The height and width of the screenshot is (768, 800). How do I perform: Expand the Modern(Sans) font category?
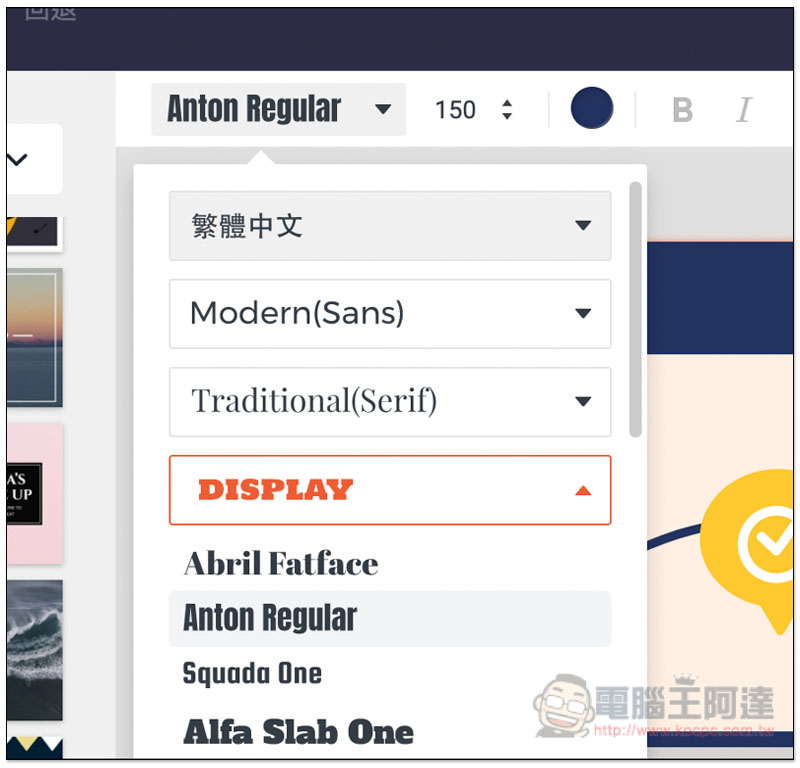390,313
